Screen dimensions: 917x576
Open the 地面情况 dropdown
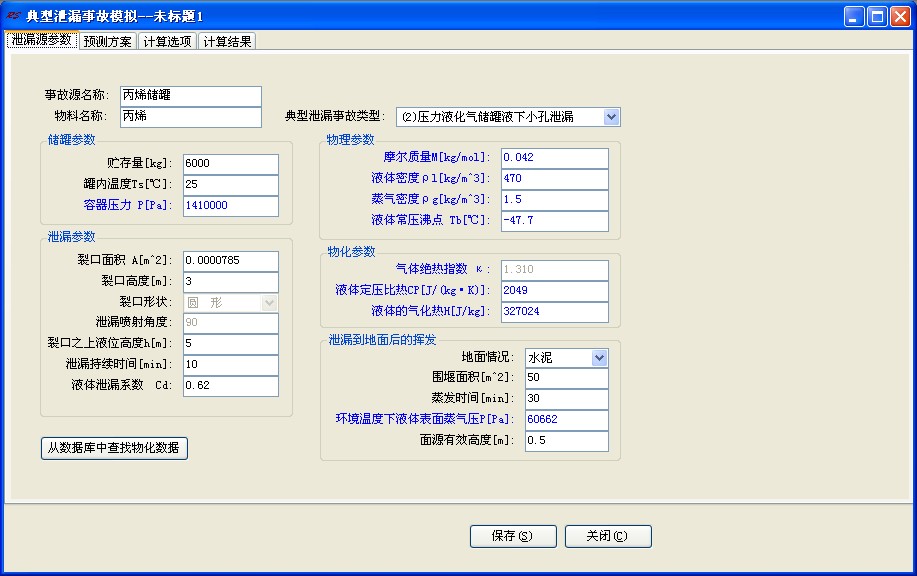pos(599,358)
